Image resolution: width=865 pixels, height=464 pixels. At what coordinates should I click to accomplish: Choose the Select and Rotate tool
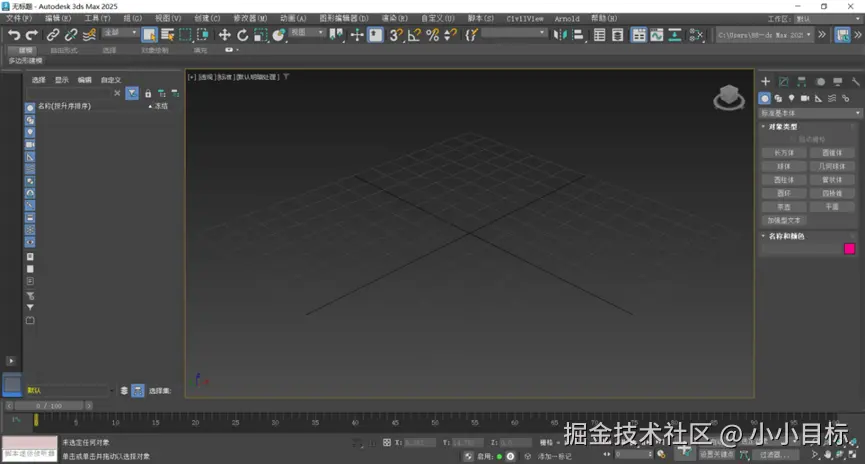pyautogui.click(x=242, y=35)
